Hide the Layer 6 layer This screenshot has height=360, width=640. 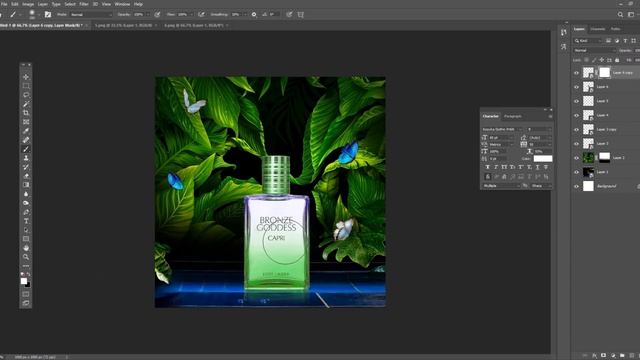click(x=576, y=87)
